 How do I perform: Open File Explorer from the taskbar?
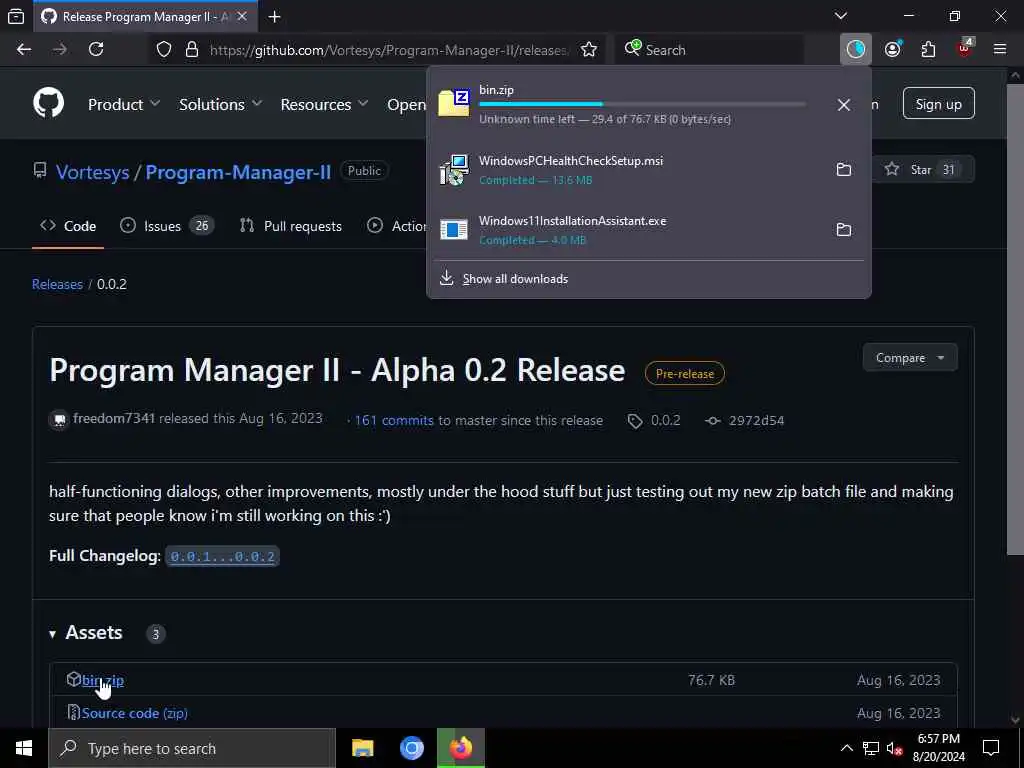click(x=362, y=748)
